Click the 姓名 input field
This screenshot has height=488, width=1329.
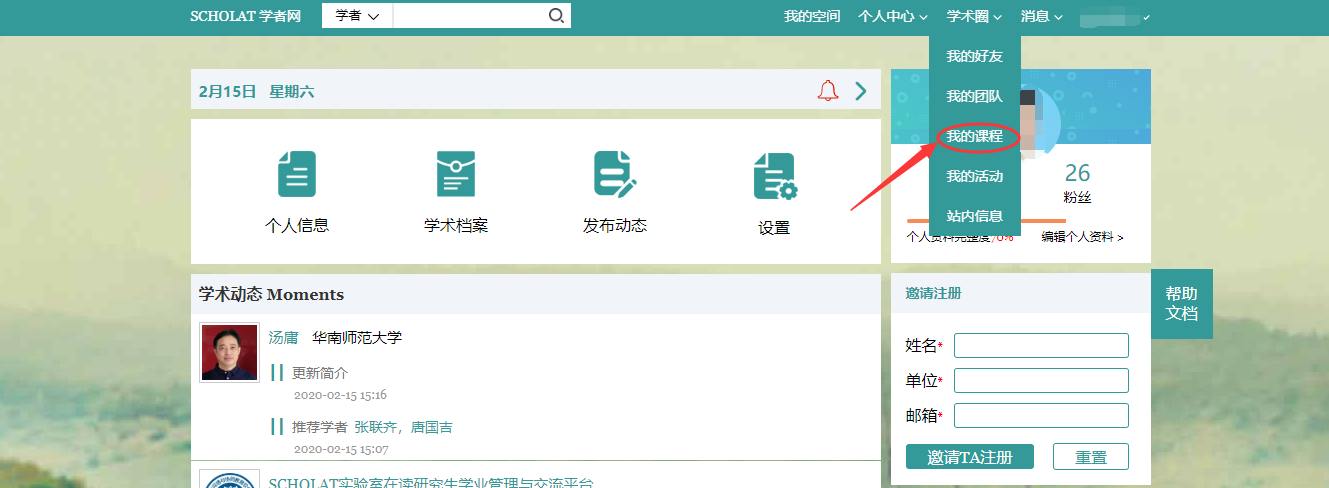pyautogui.click(x=1041, y=346)
